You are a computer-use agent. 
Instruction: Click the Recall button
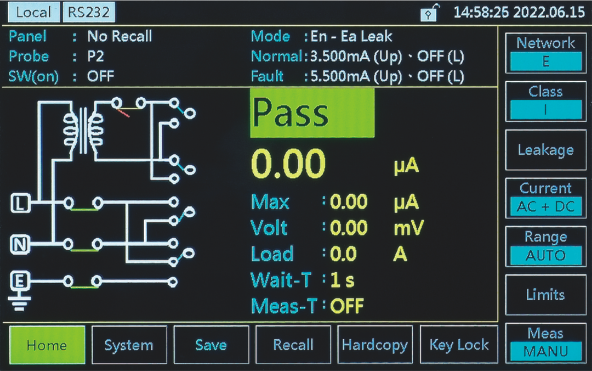coord(293,345)
